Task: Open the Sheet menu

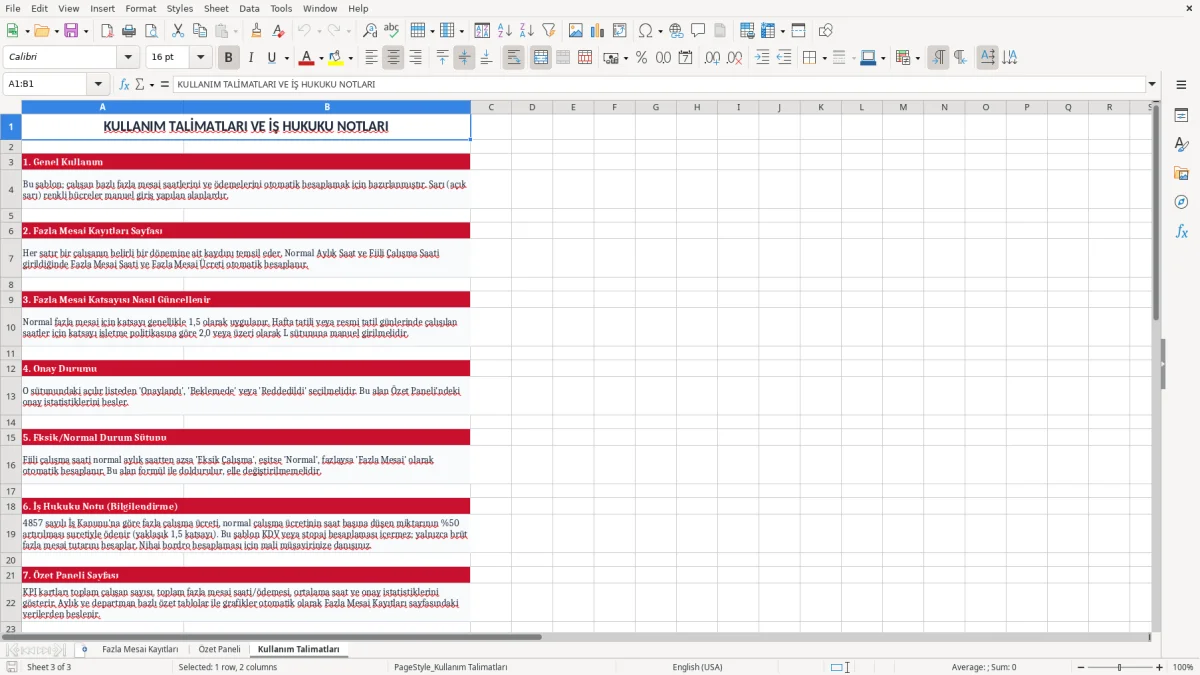Action: click(x=216, y=8)
